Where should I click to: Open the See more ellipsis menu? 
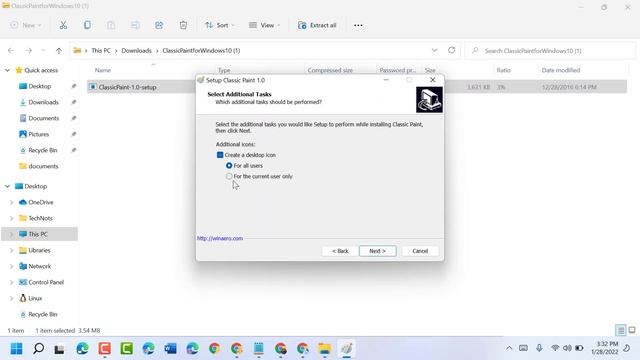pos(358,25)
